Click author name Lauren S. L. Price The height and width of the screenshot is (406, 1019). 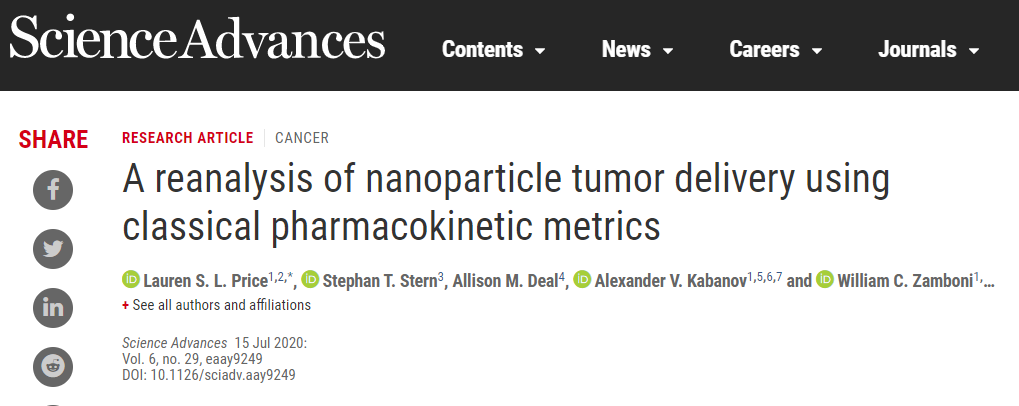coord(205,281)
